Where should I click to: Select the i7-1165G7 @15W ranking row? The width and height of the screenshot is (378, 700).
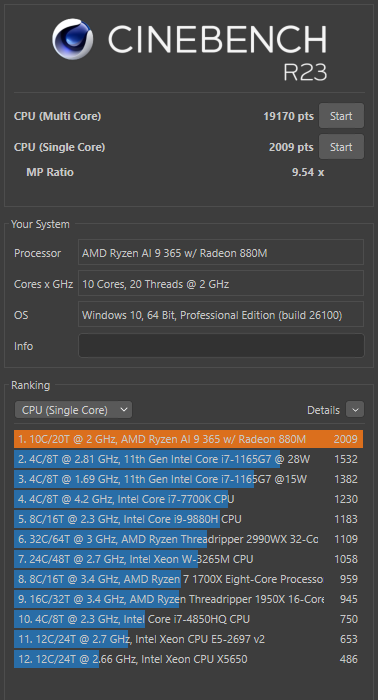pyautogui.click(x=188, y=479)
